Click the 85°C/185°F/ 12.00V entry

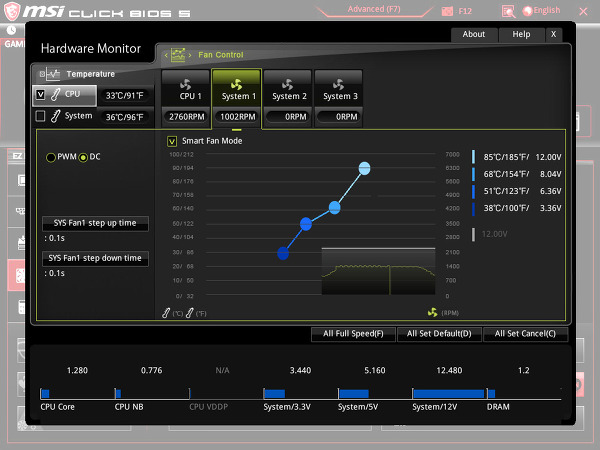[522, 157]
